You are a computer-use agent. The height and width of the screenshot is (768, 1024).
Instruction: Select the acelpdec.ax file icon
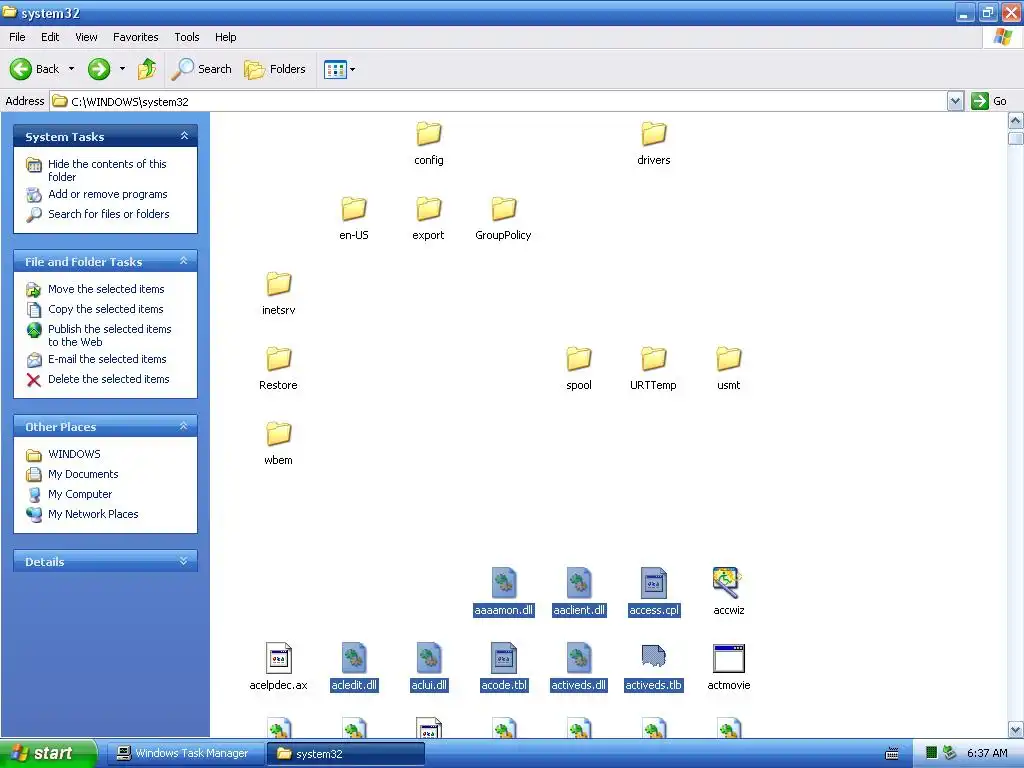(x=279, y=658)
